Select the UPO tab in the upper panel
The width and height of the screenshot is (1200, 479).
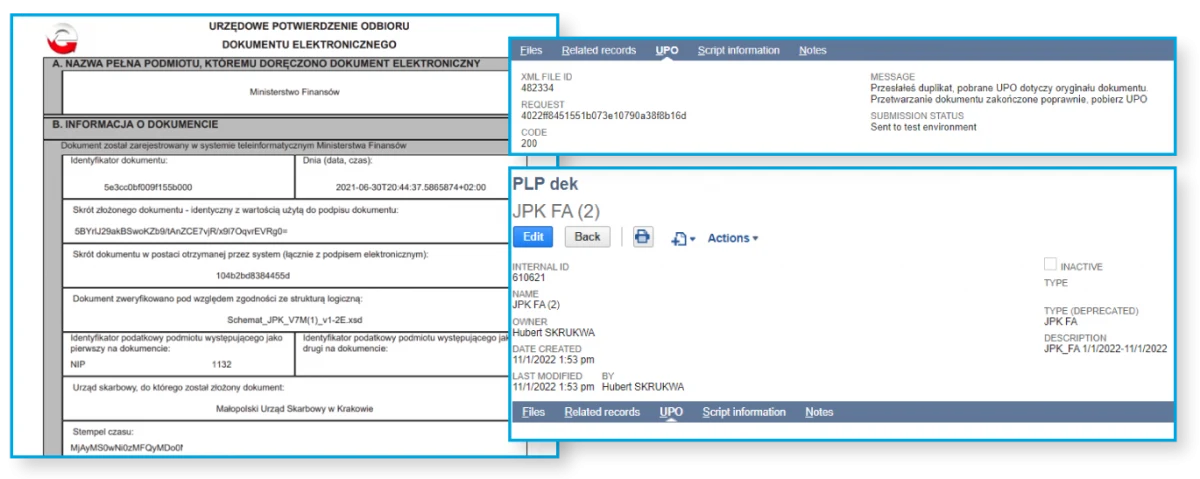667,50
